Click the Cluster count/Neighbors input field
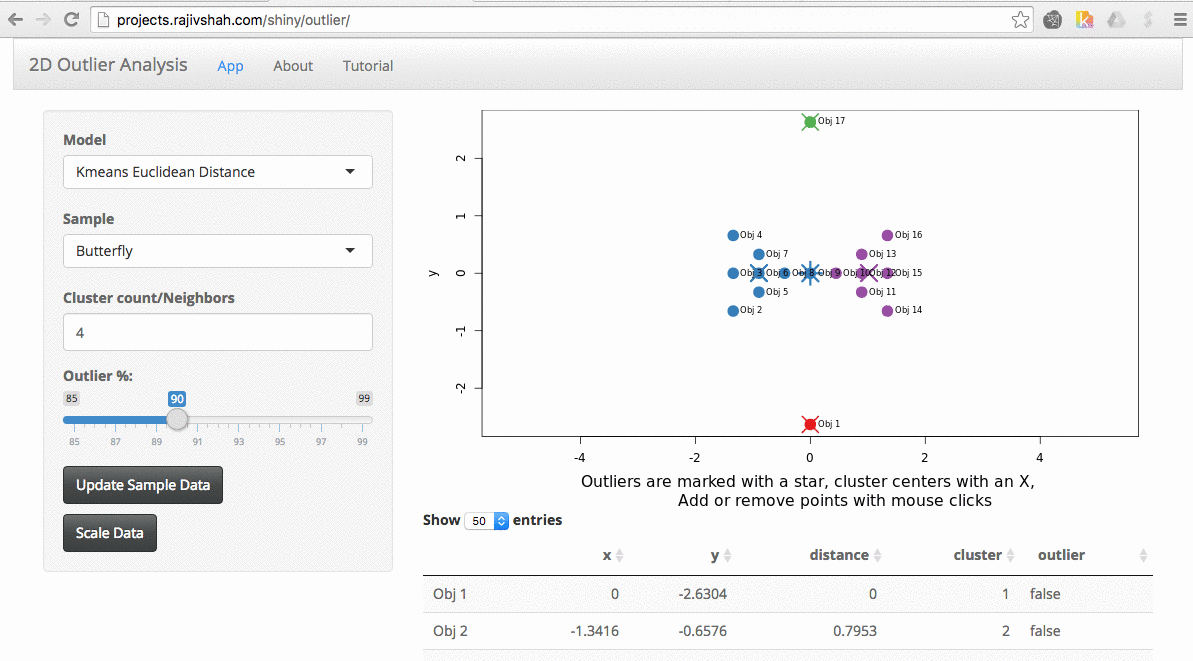Screen dimensions: 1193x661 click(x=218, y=332)
